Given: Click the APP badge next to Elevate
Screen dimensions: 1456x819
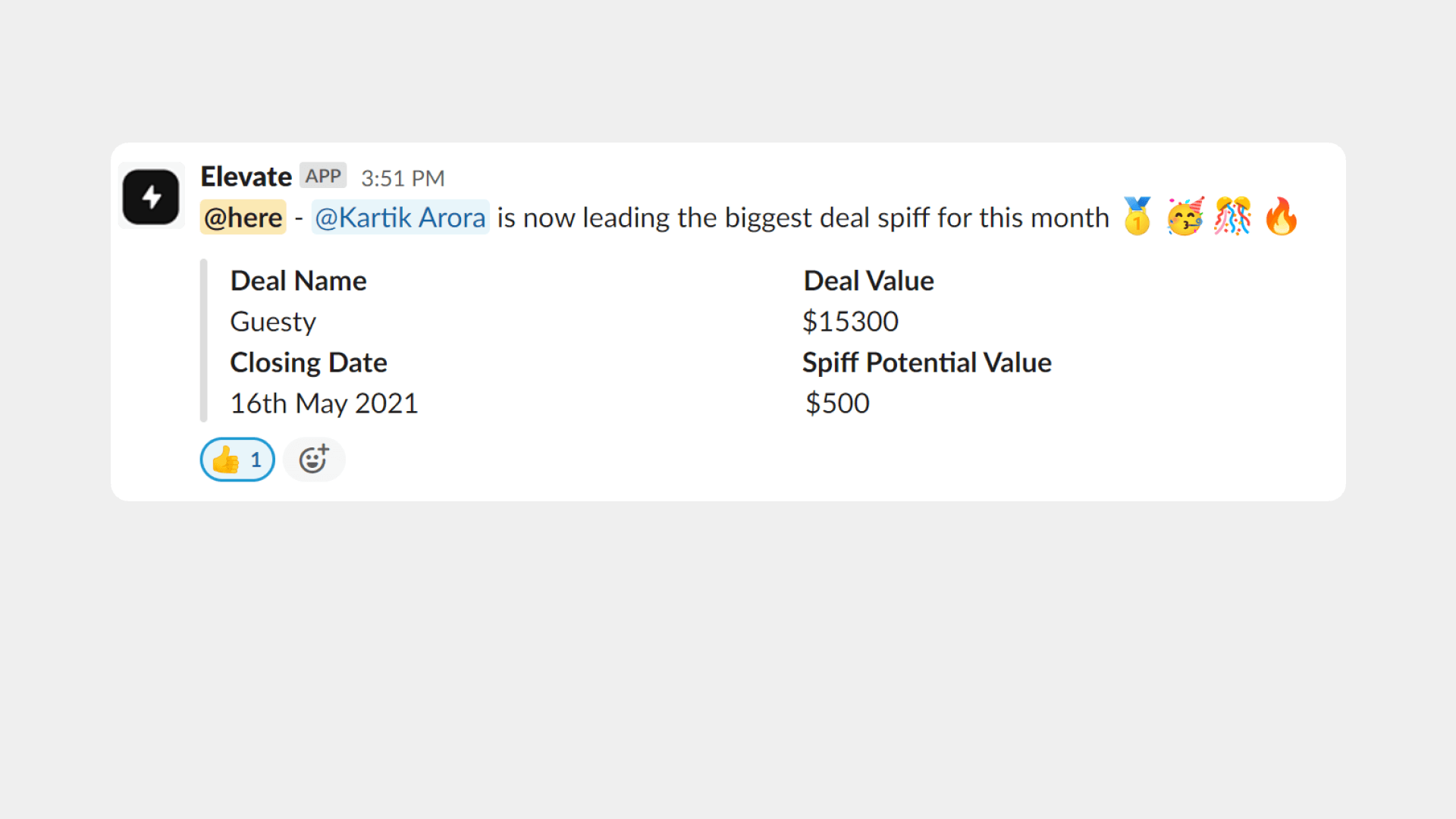Looking at the screenshot, I should point(323,176).
